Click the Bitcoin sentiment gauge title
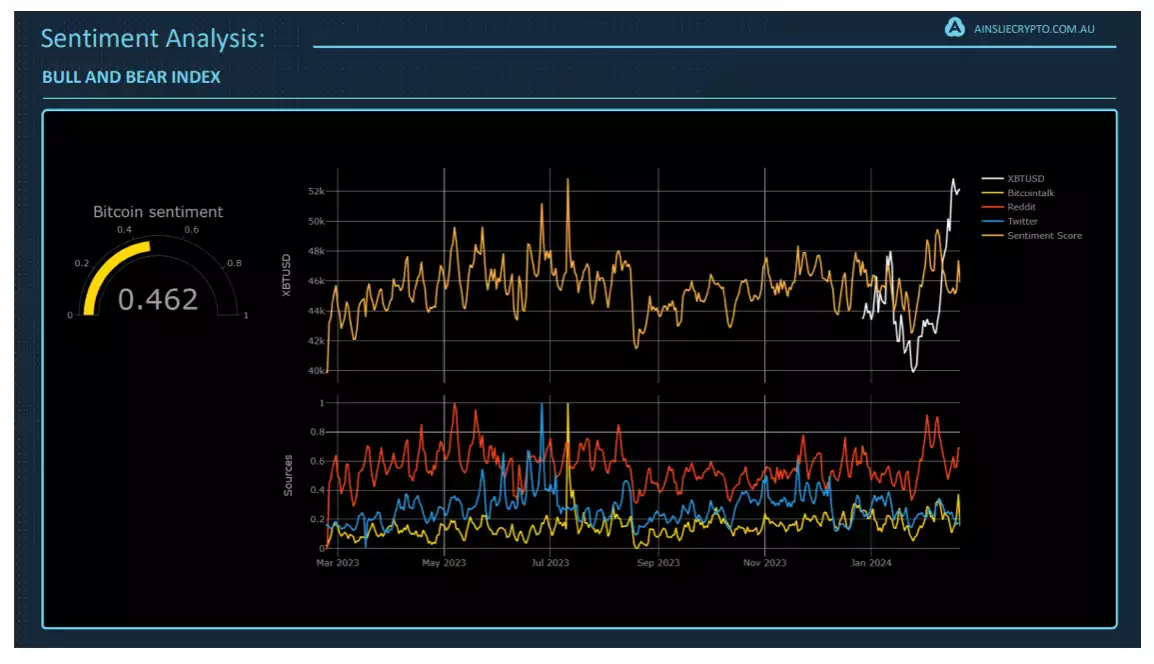This screenshot has width=1154, height=664. click(158, 212)
